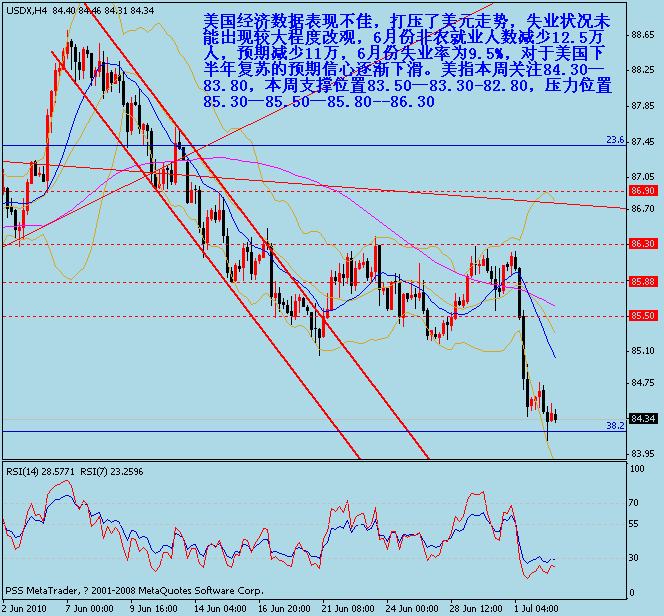Click the RSI(7) 23.2596 indicator label
The image size is (664, 616).
112,472
